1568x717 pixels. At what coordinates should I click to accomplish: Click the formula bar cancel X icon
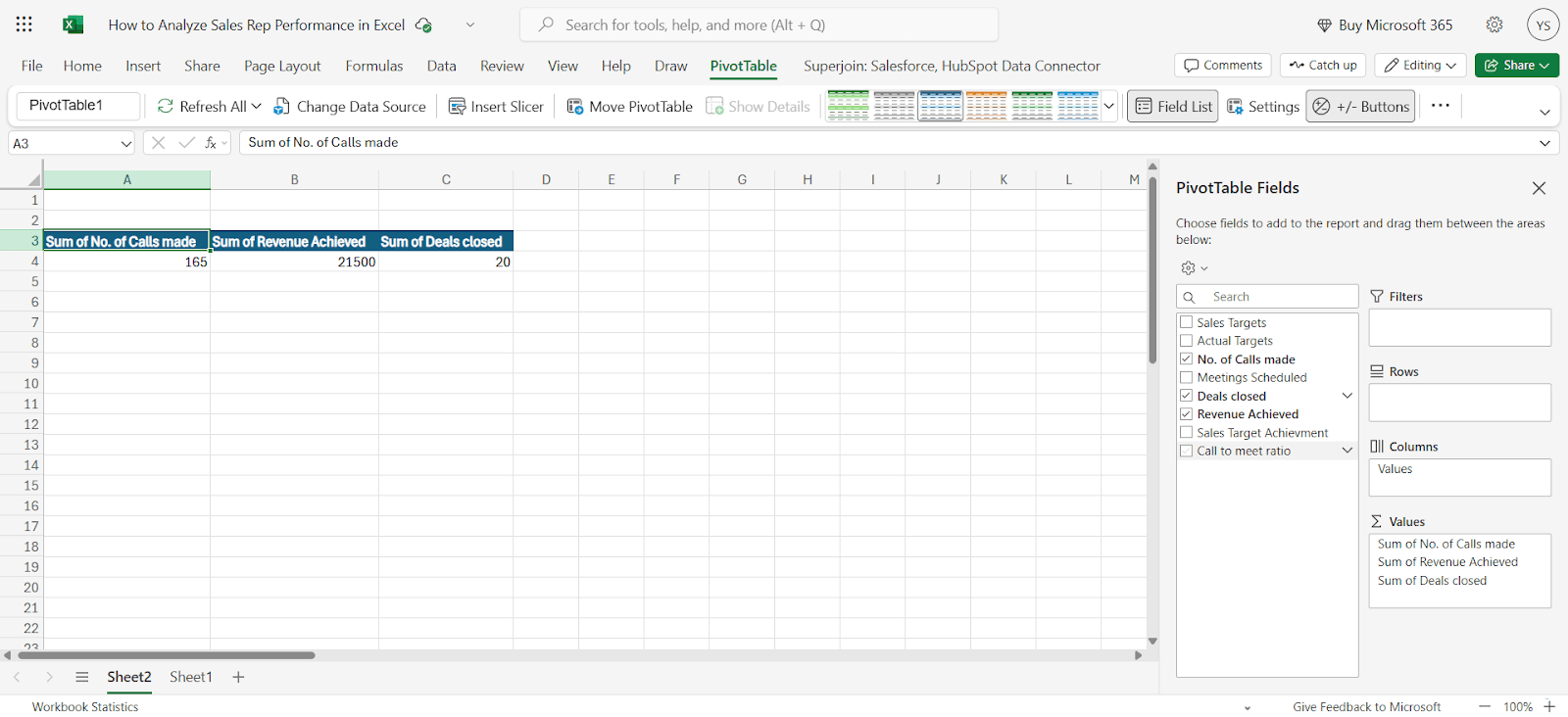tap(158, 143)
